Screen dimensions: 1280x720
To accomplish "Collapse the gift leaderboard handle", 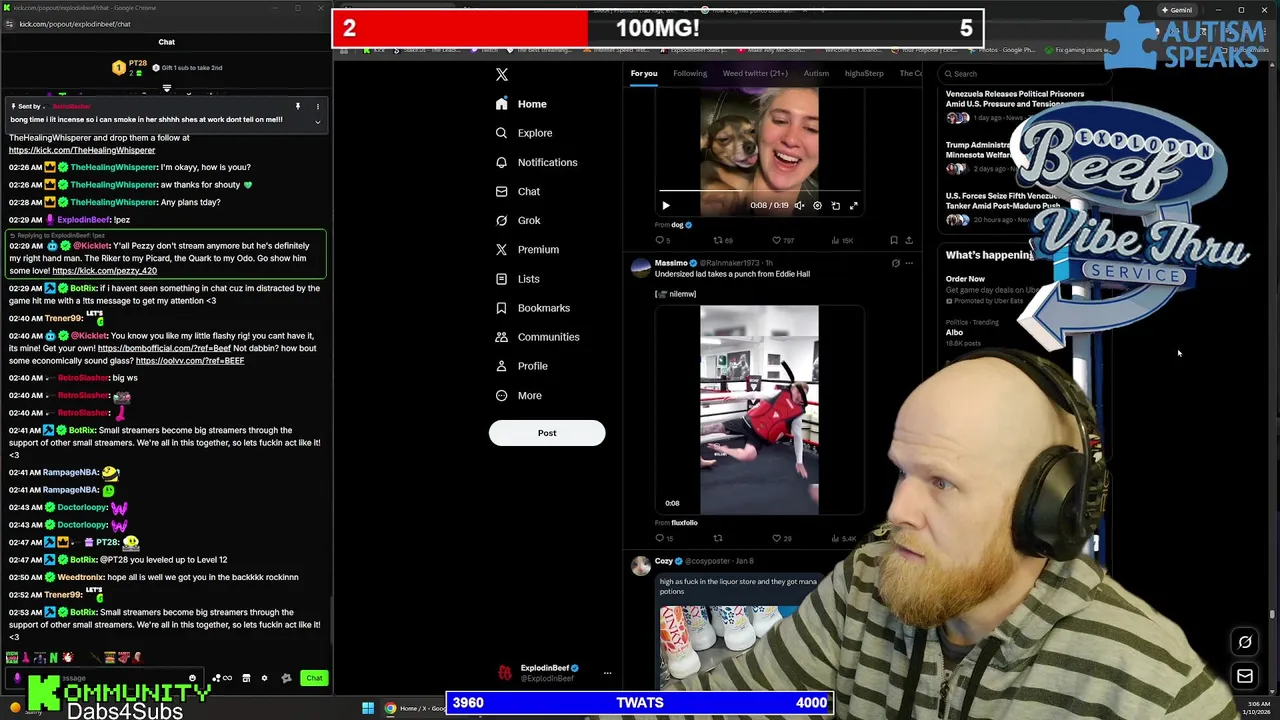I will pos(166,89).
